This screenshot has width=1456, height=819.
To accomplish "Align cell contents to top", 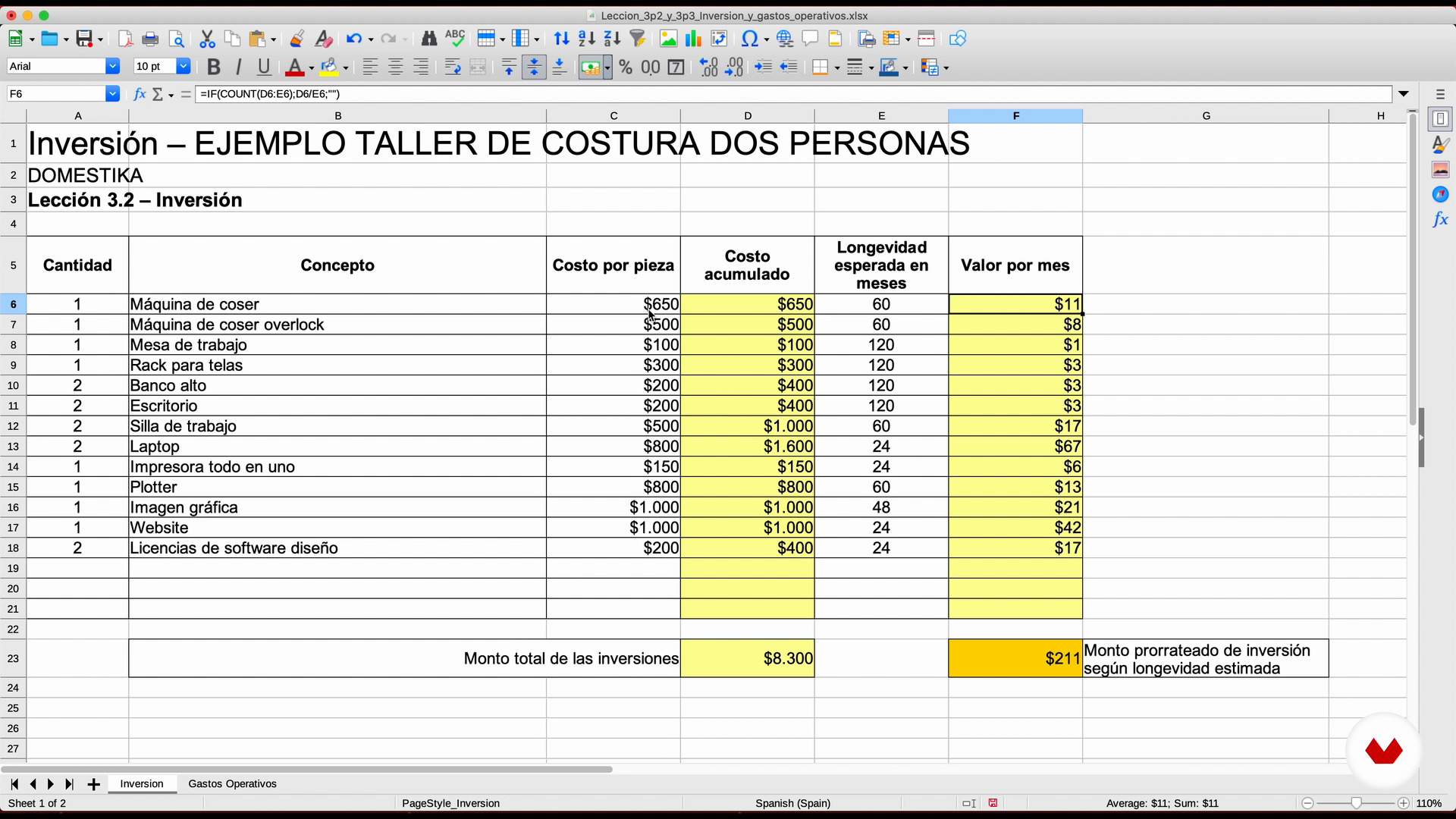I will 509,67.
